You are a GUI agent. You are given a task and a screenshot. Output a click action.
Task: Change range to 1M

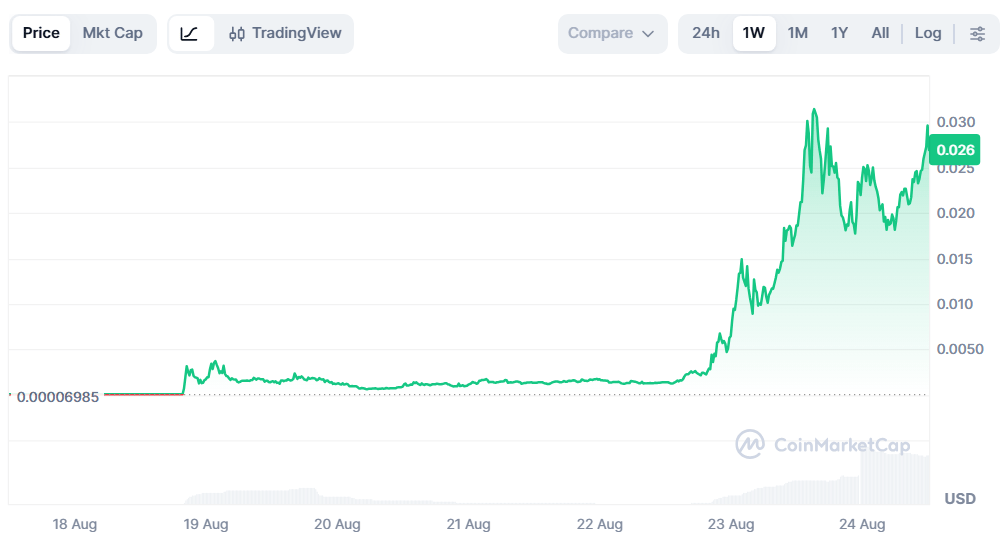tap(797, 33)
